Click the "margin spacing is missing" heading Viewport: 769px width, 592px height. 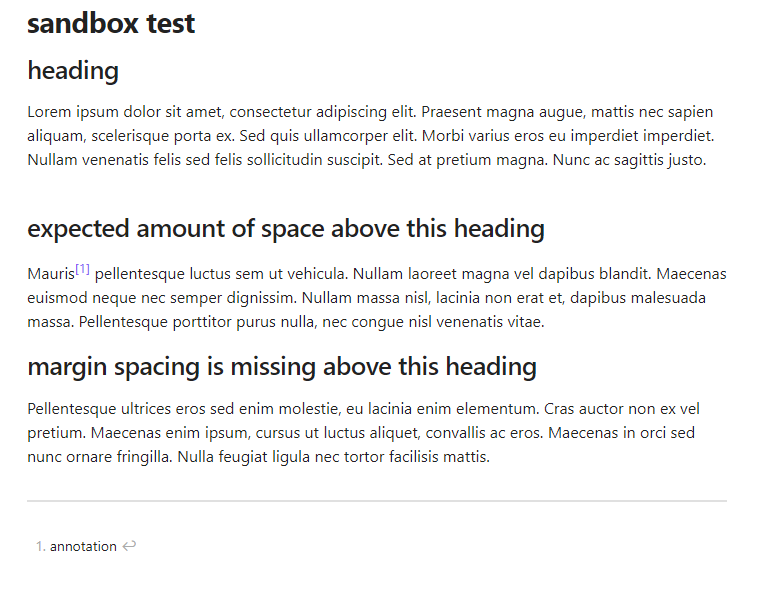(x=282, y=366)
